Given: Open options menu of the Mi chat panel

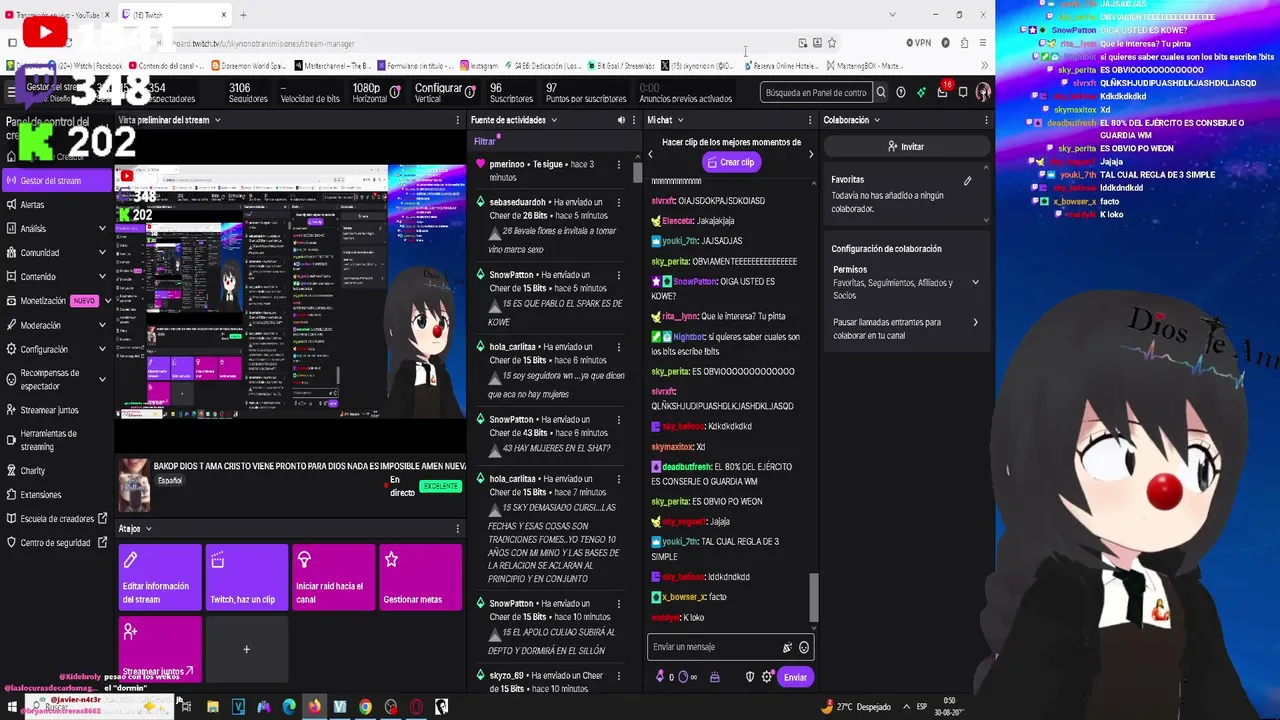Looking at the screenshot, I should (x=812, y=120).
